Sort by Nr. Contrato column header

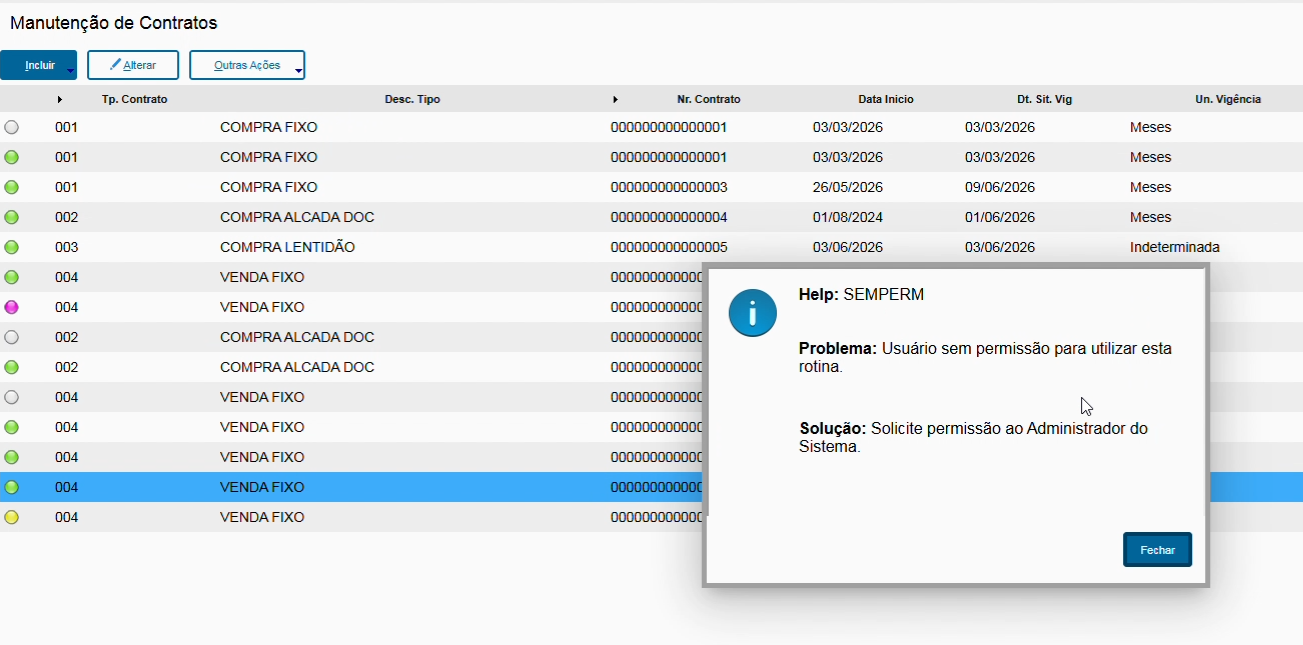[708, 99]
